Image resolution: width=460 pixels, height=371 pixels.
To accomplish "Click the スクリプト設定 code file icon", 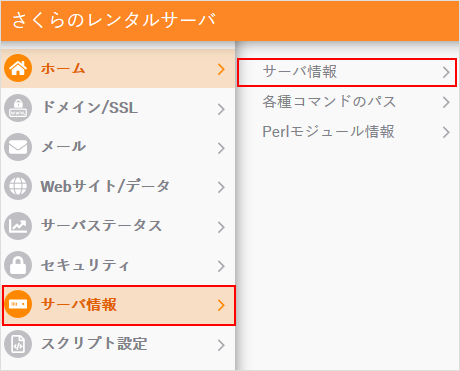I will [18, 344].
